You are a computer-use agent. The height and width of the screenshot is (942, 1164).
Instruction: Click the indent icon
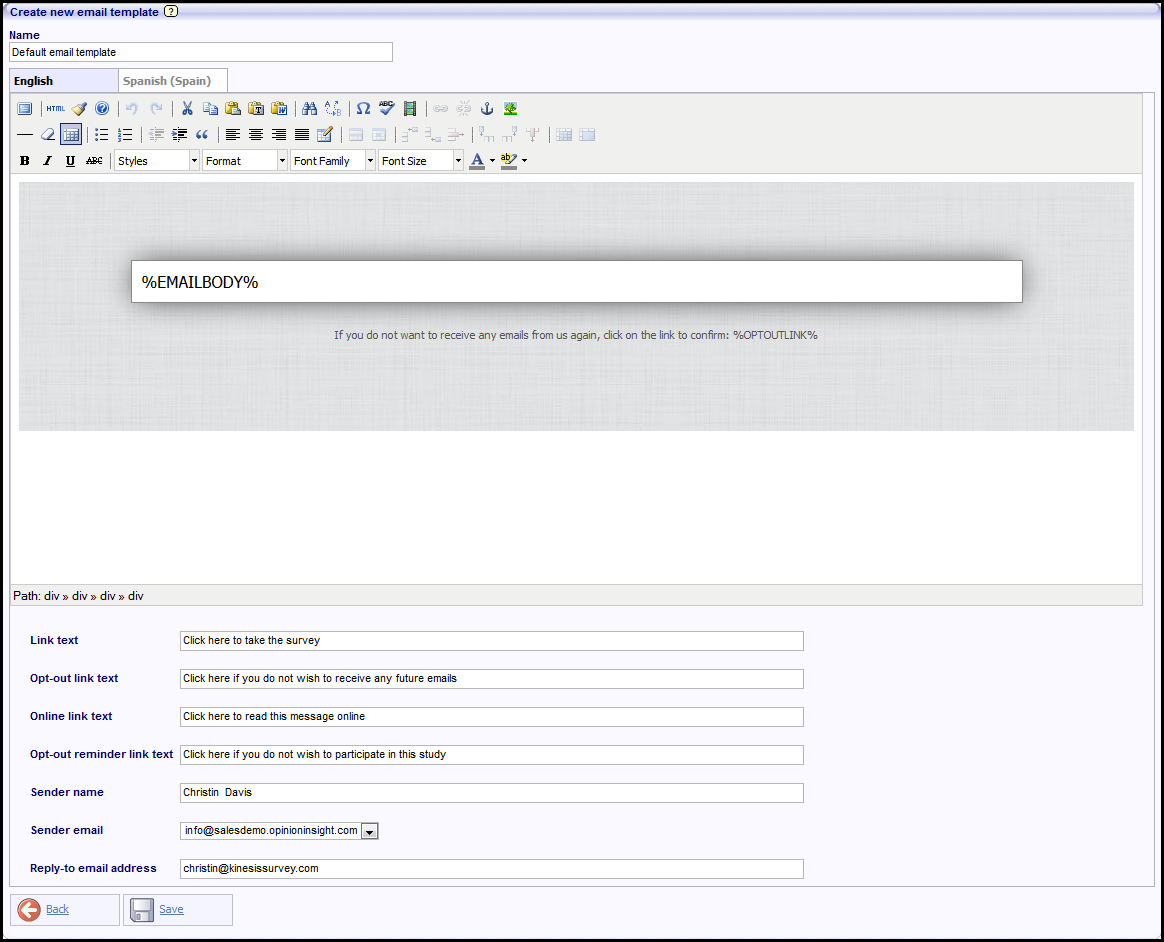(x=179, y=134)
